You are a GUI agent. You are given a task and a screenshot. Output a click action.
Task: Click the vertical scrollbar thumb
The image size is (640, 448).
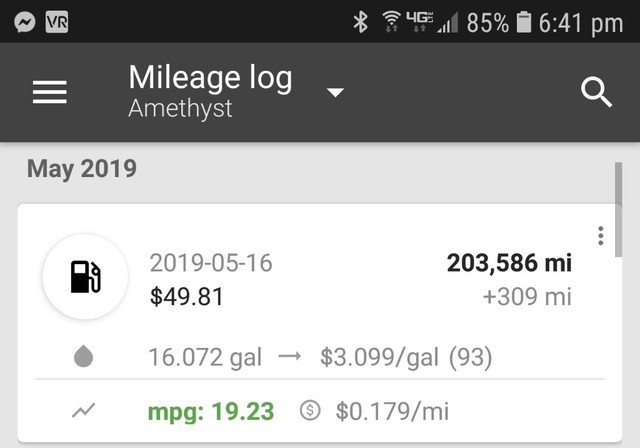click(x=618, y=210)
